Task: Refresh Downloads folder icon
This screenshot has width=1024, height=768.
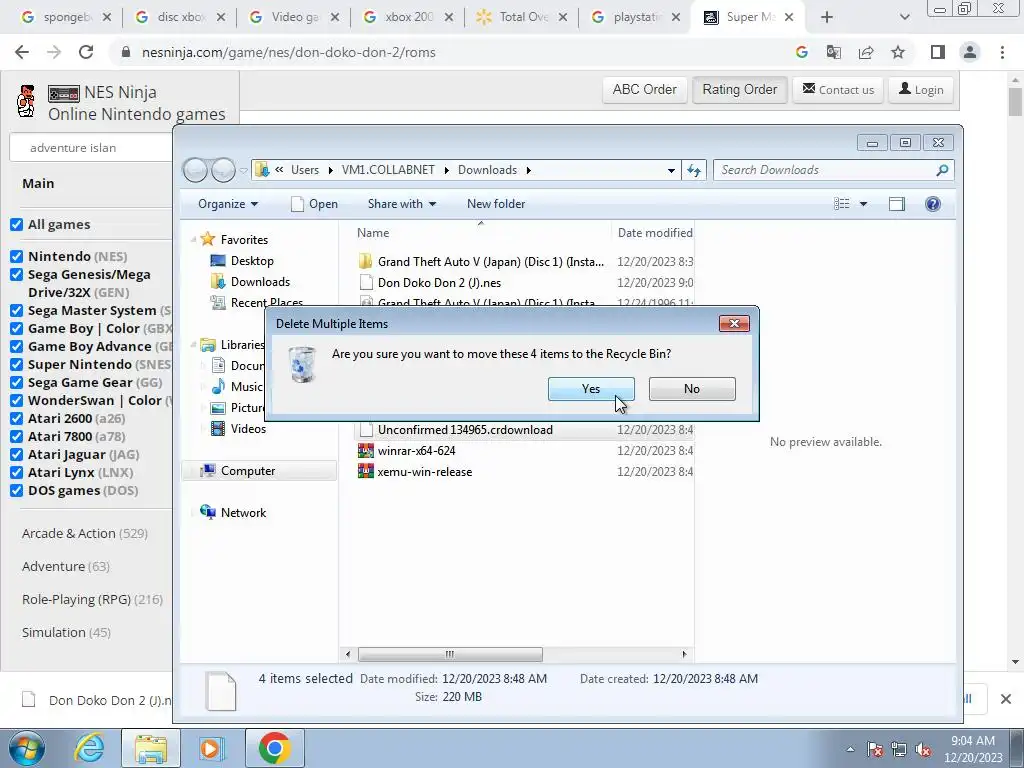Action: tap(694, 170)
